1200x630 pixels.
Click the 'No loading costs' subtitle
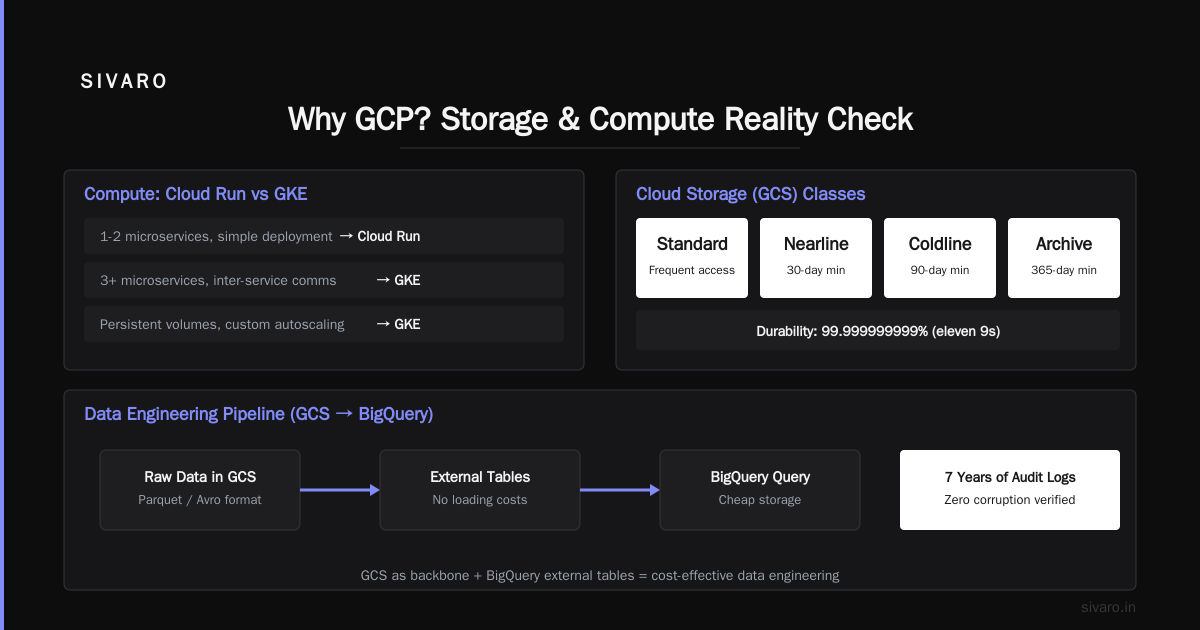480,500
